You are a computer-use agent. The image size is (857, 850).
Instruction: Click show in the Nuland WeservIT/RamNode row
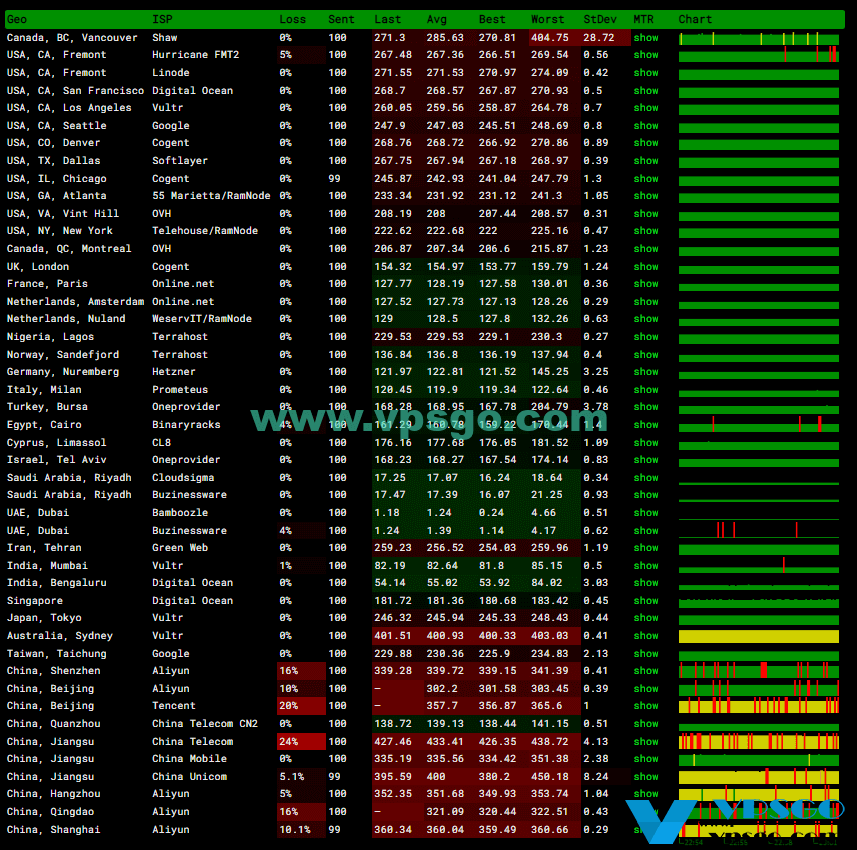pos(645,319)
